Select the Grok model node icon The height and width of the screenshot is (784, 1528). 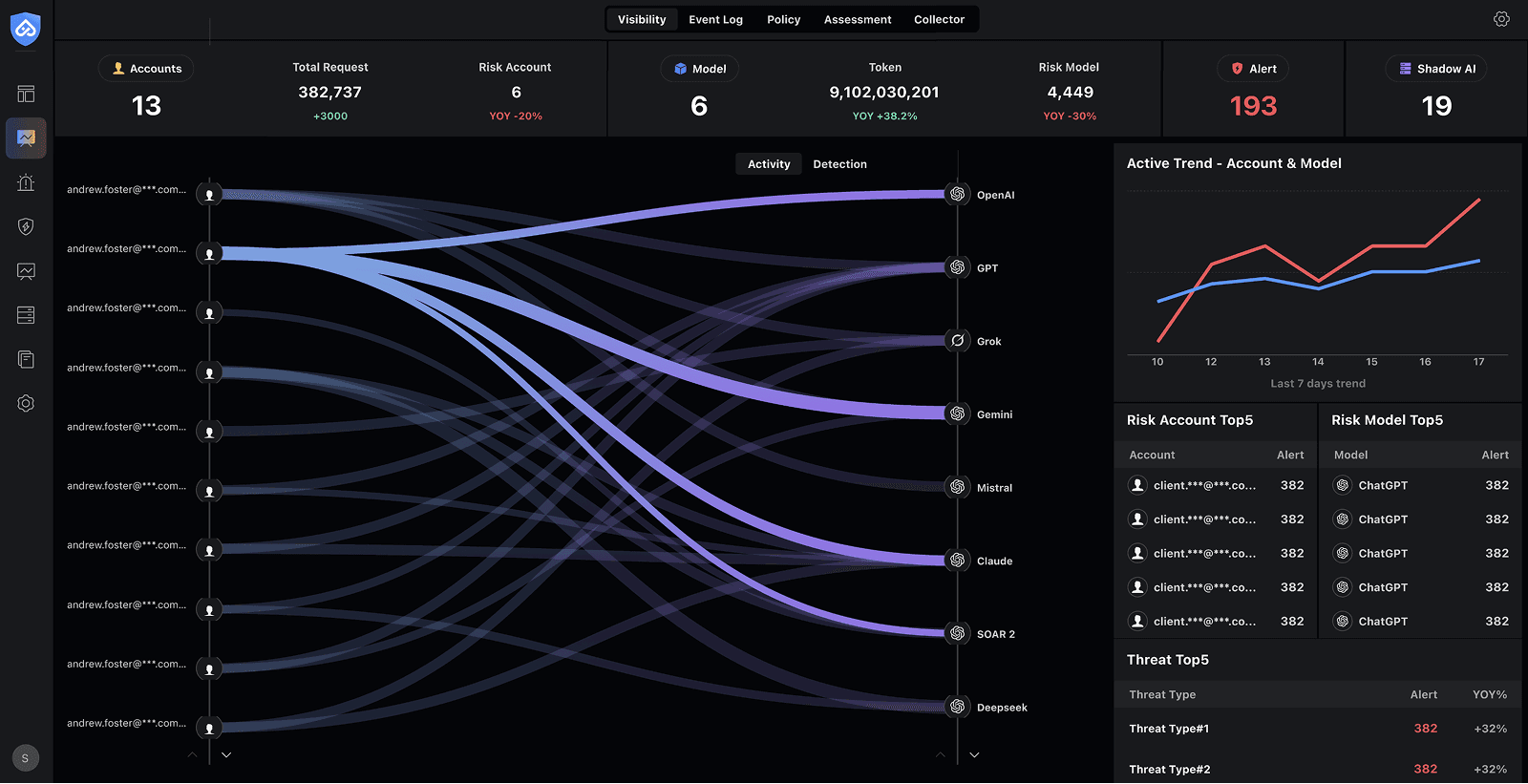tap(957, 341)
